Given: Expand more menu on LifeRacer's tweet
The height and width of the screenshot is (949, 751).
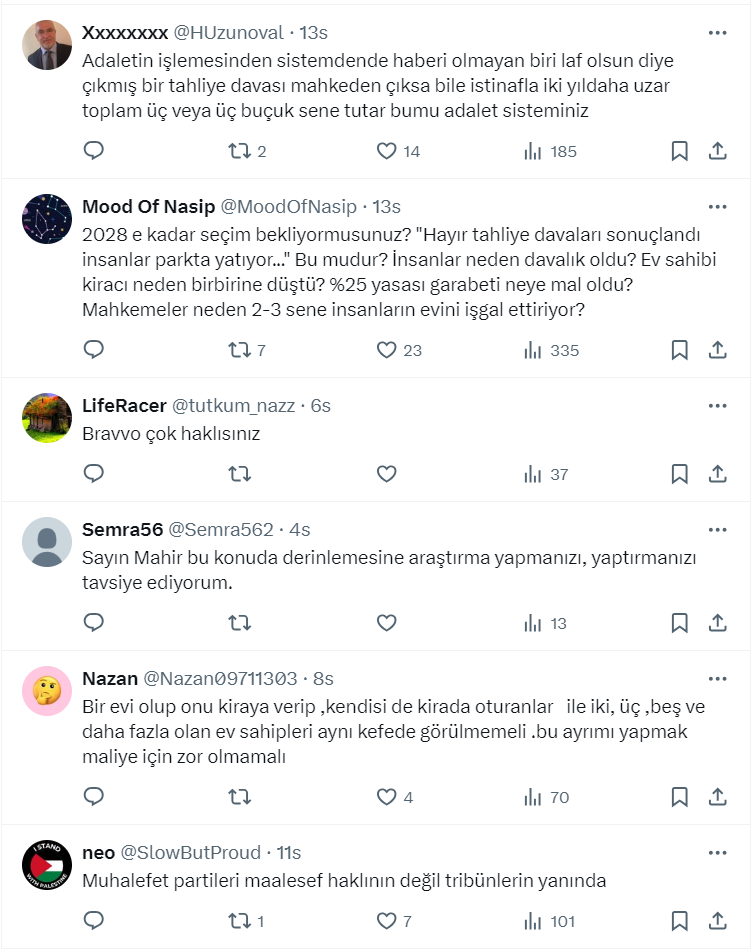Looking at the screenshot, I should [717, 405].
